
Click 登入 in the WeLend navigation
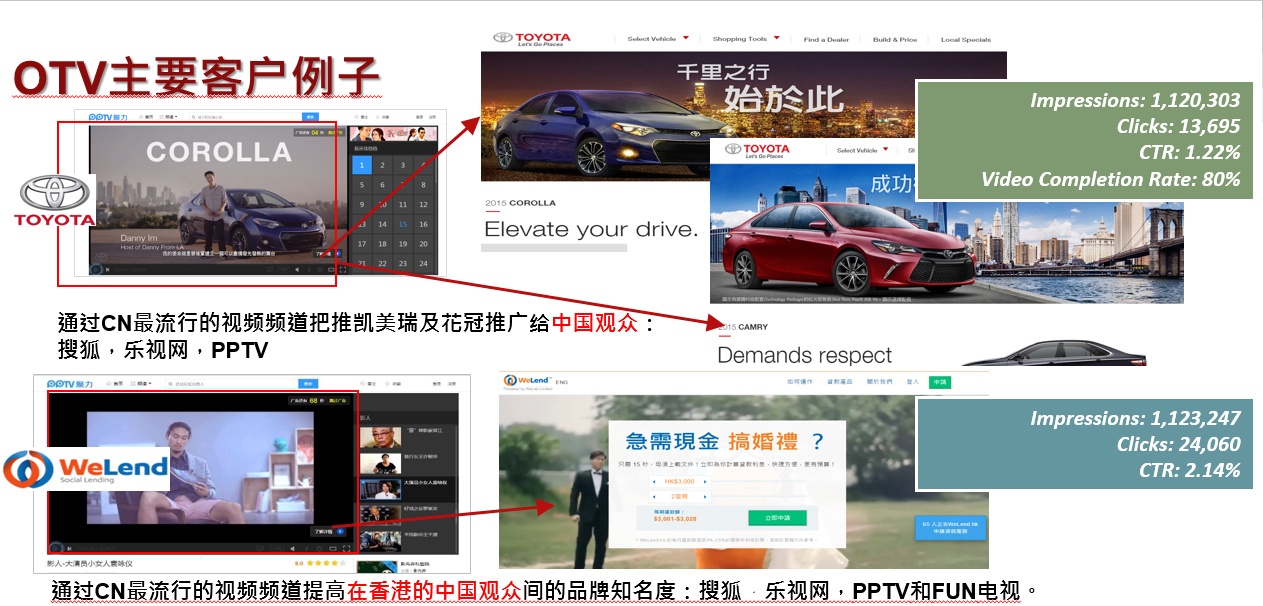pyautogui.click(x=912, y=382)
